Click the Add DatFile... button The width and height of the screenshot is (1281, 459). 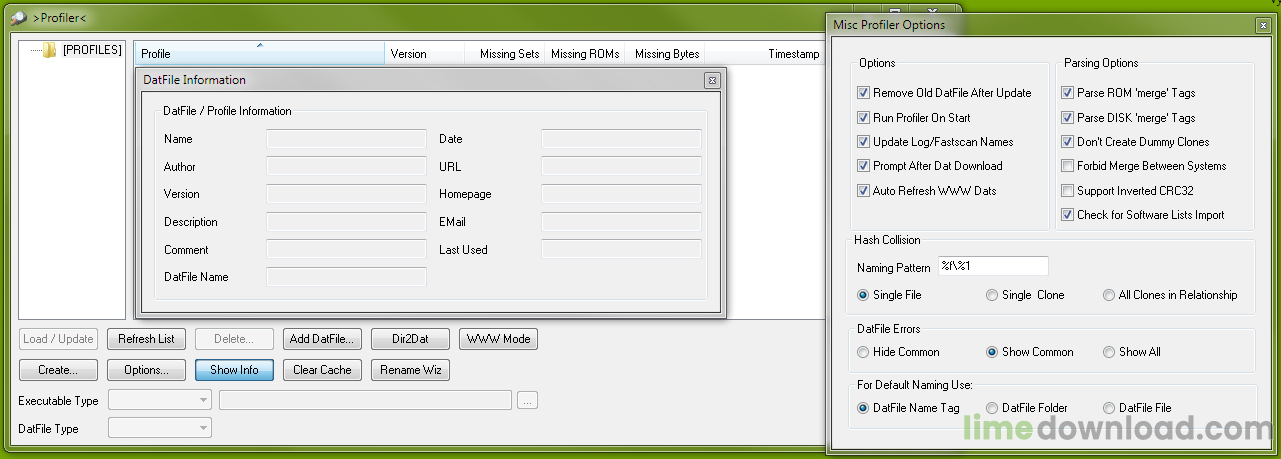click(x=322, y=339)
